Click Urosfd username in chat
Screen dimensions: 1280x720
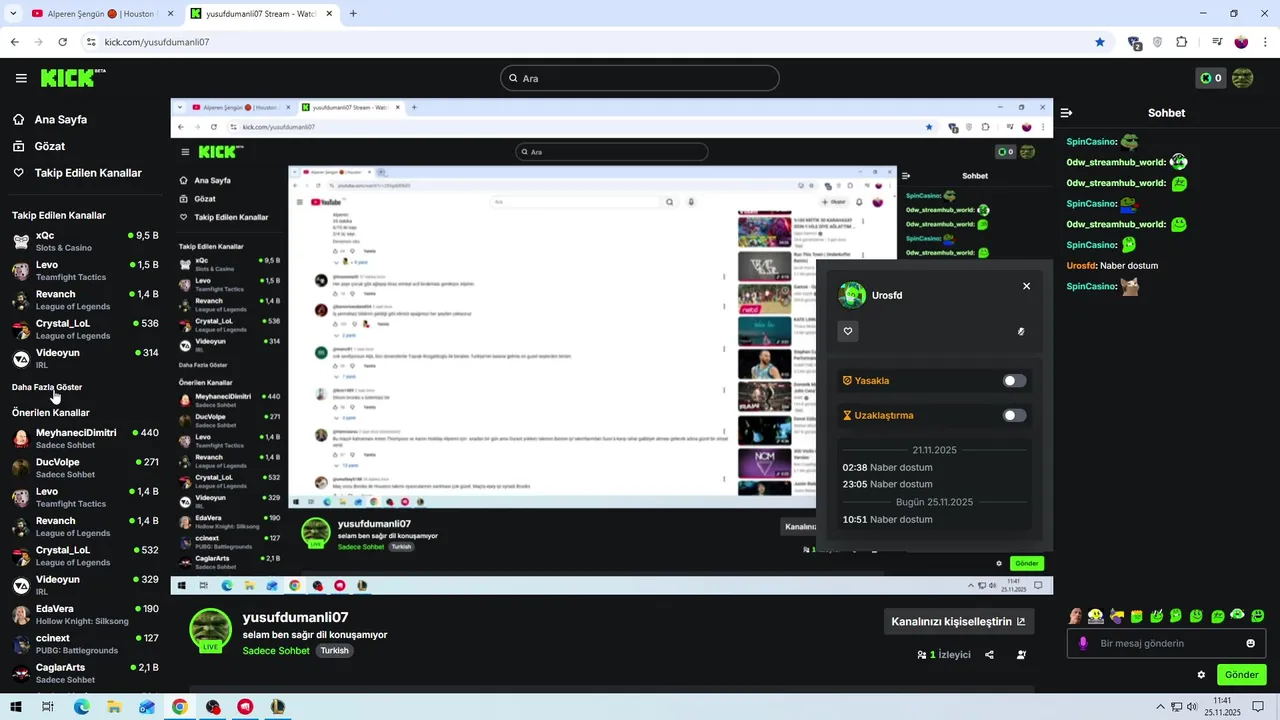(x=1081, y=266)
